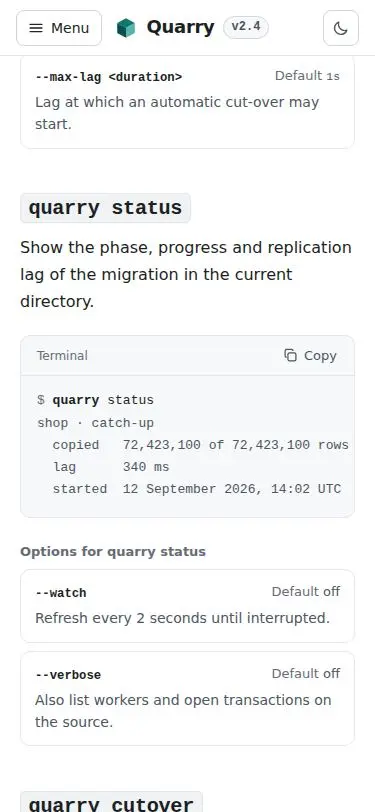Click the quarry status heading
The height and width of the screenshot is (812, 375).
point(105,208)
